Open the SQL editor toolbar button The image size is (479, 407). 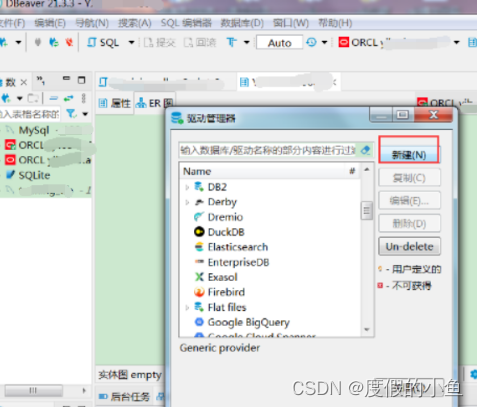pos(103,43)
